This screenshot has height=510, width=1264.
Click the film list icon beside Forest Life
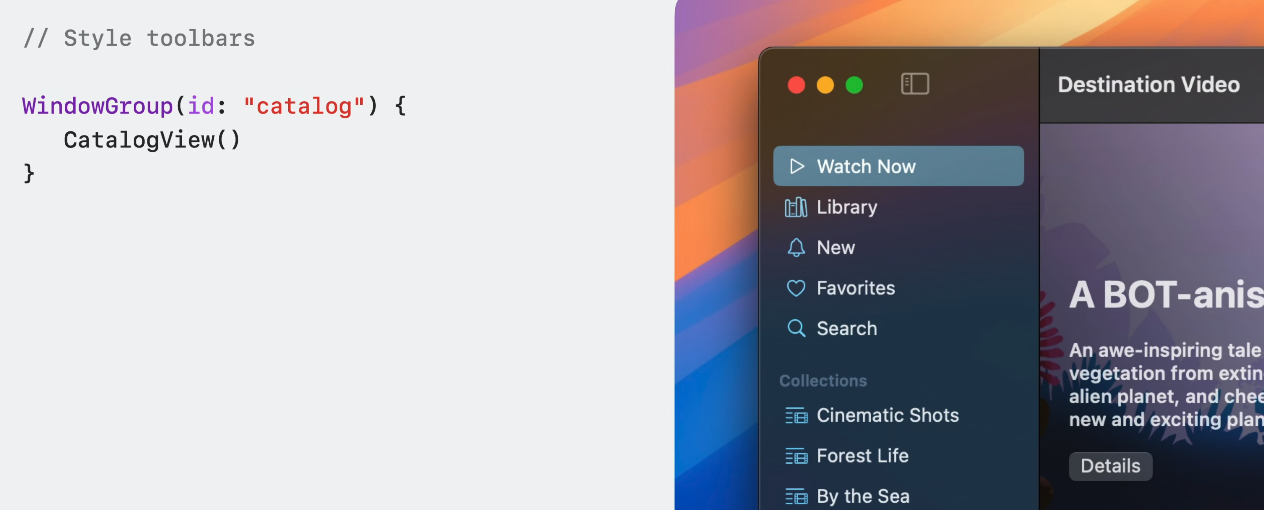coord(796,456)
